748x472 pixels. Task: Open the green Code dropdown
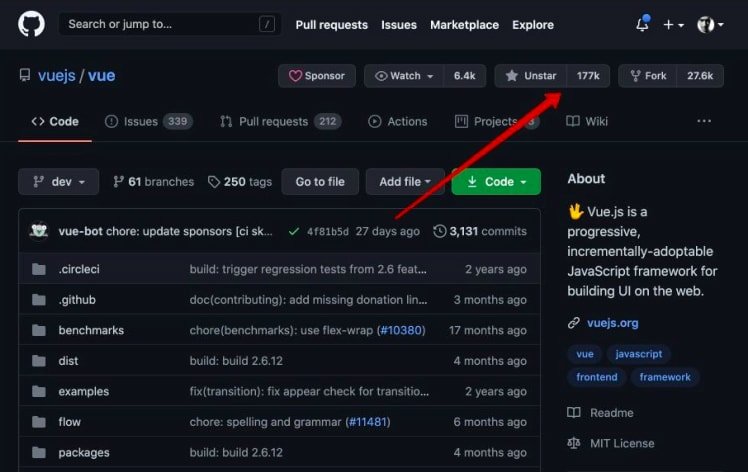tap(496, 182)
